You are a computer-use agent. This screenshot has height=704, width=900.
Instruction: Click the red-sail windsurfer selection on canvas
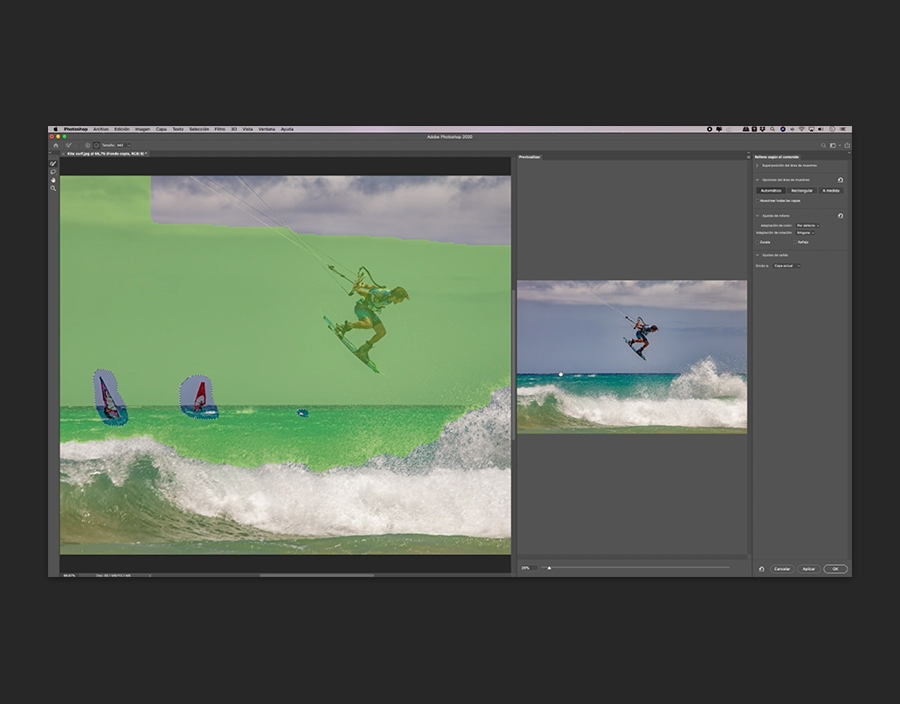click(199, 396)
